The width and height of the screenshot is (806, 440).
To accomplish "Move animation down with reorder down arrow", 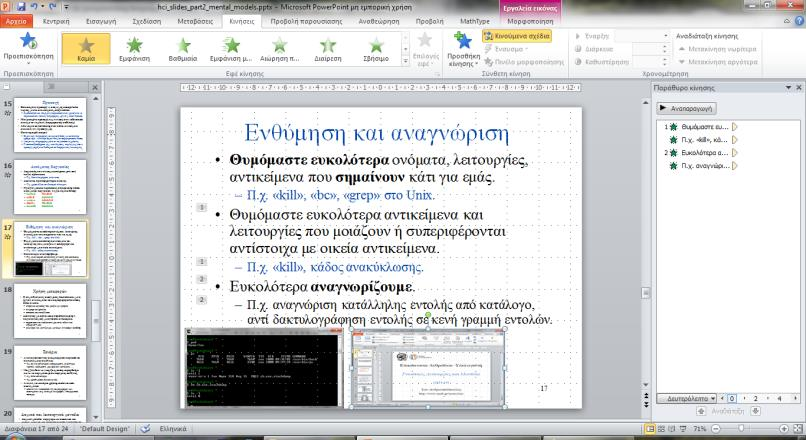I will tap(755, 411).
